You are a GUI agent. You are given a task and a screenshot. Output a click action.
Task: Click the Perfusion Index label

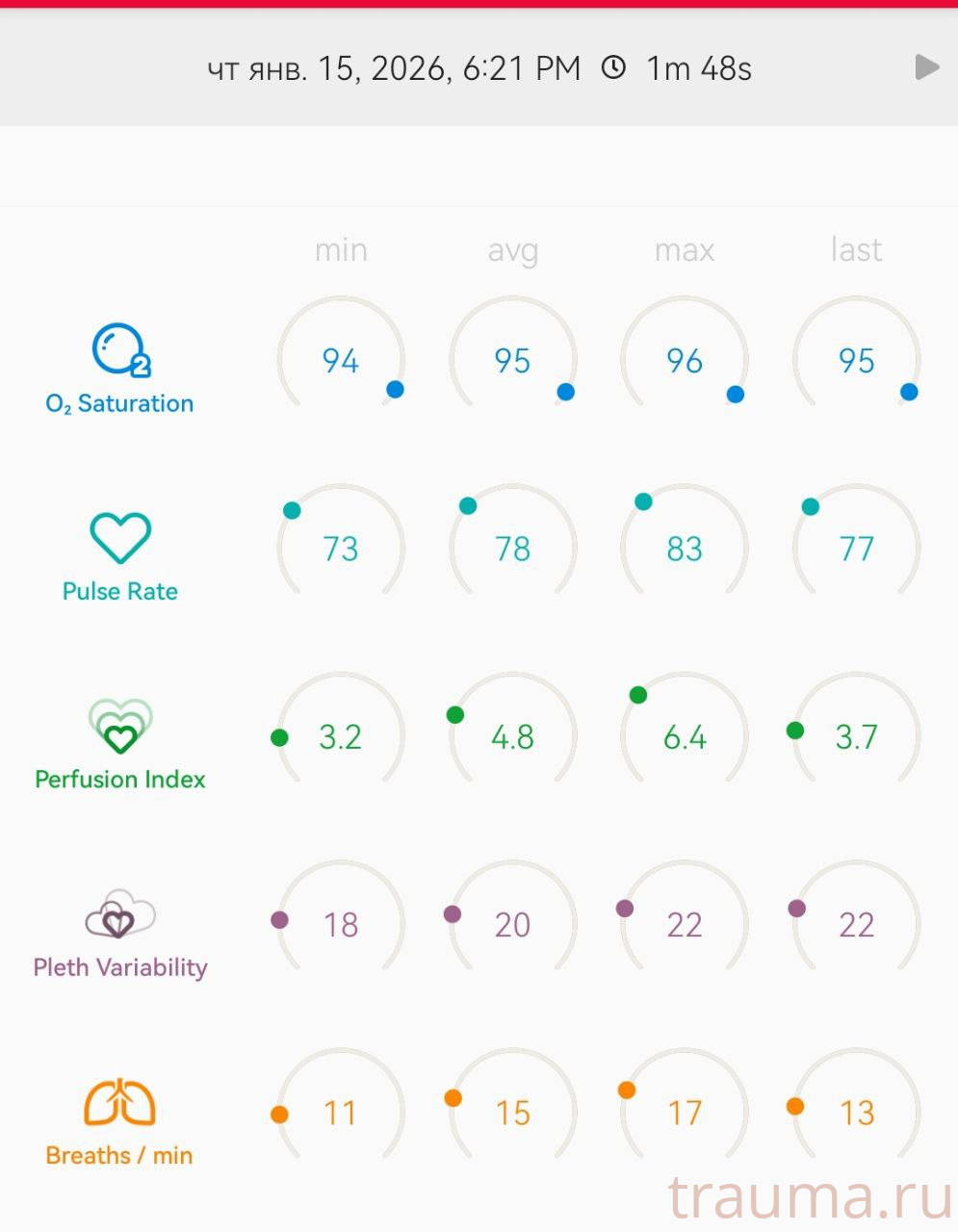[x=120, y=779]
